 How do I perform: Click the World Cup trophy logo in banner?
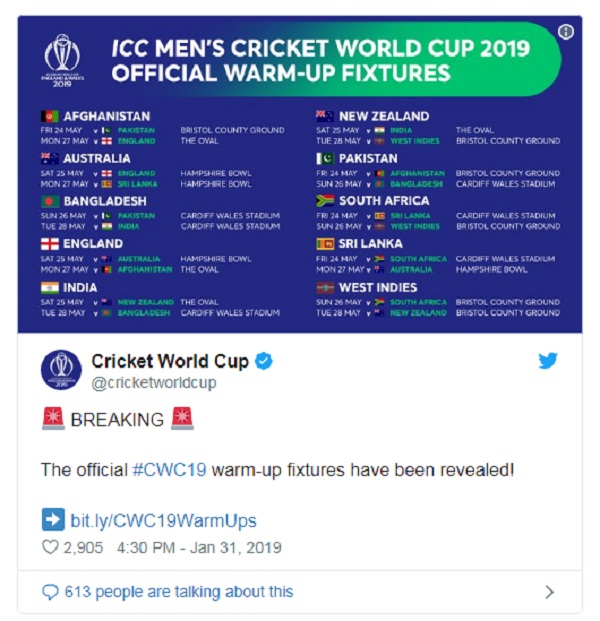tap(62, 61)
